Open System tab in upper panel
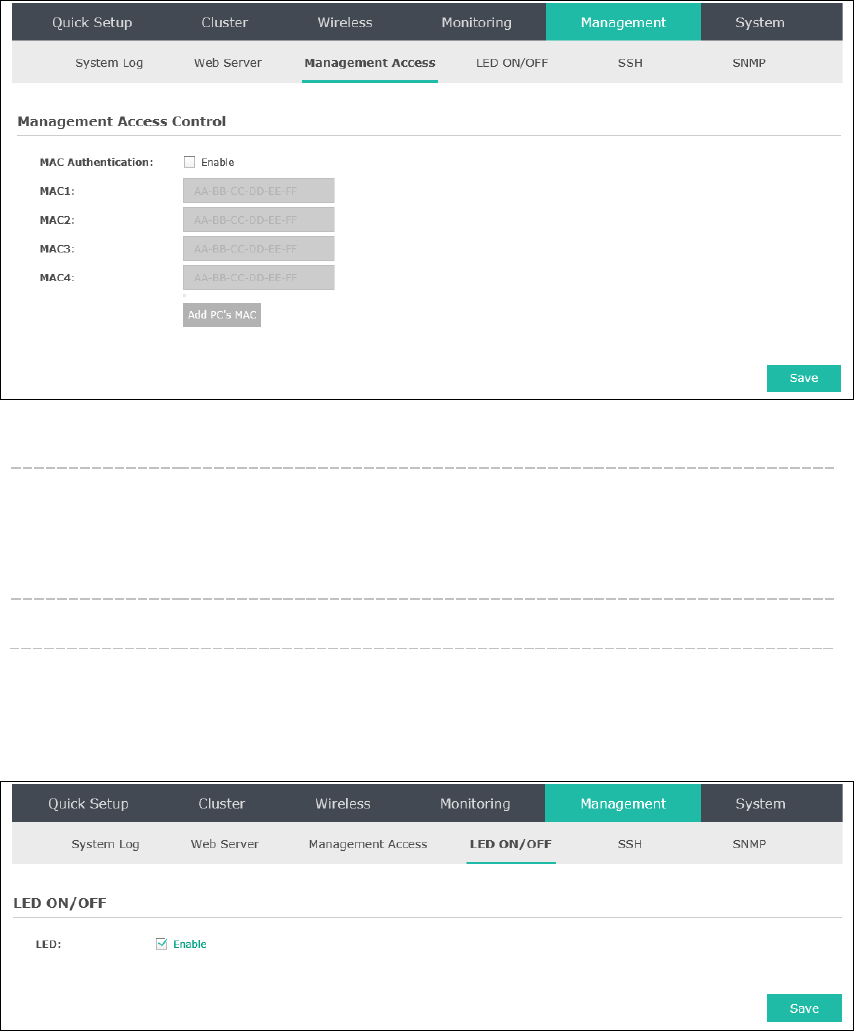The image size is (854, 1031). (x=759, y=22)
